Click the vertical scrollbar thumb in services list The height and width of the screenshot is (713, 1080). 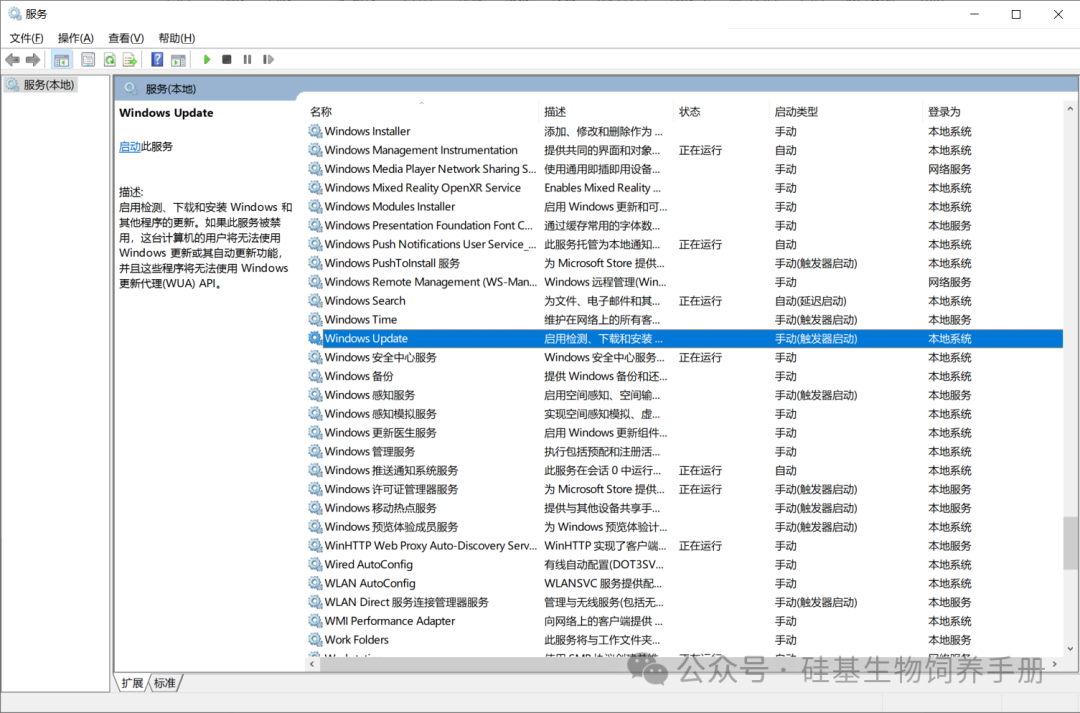click(1071, 542)
